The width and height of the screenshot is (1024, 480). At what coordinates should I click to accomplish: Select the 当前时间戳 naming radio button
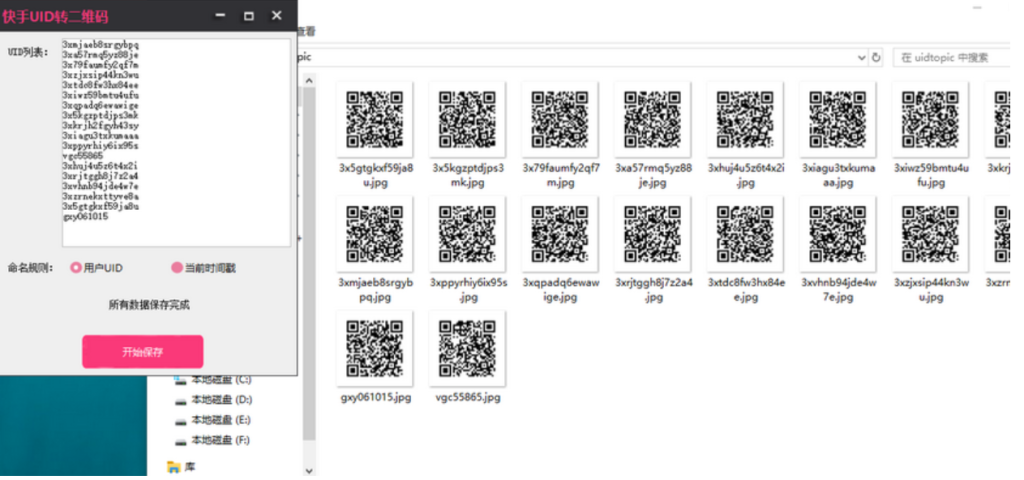177,268
